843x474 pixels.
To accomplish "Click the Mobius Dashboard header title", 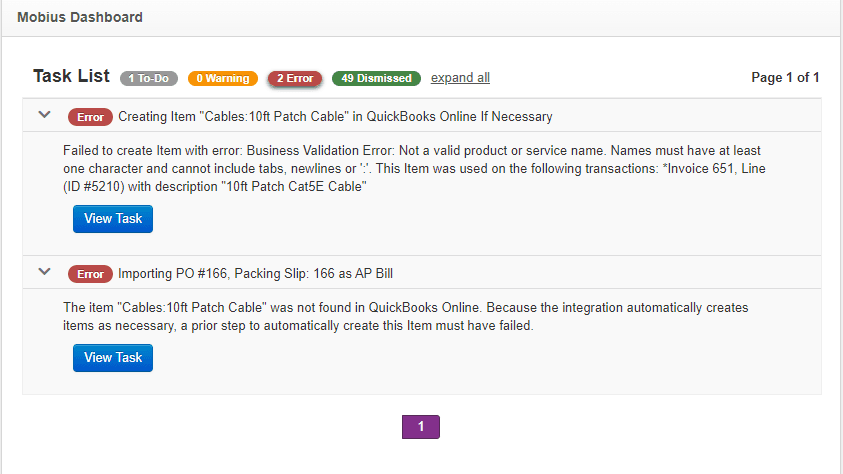I will point(80,17).
